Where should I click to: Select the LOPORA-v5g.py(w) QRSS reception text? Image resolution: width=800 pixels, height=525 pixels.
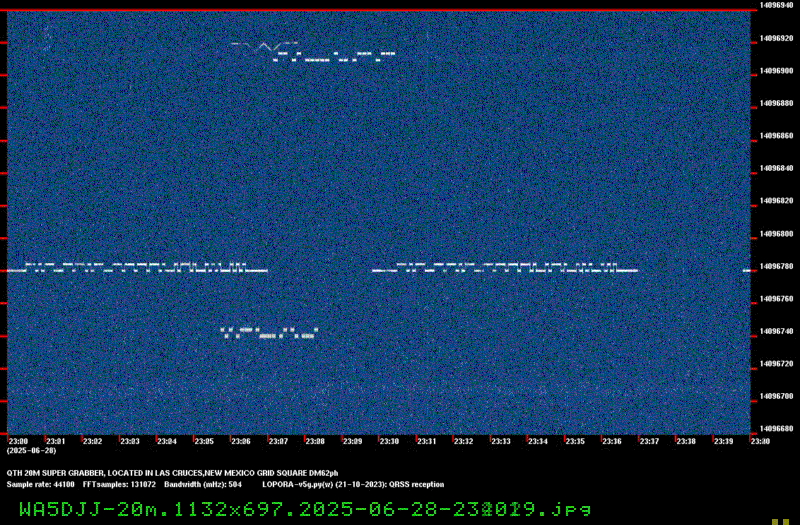click(x=353, y=485)
